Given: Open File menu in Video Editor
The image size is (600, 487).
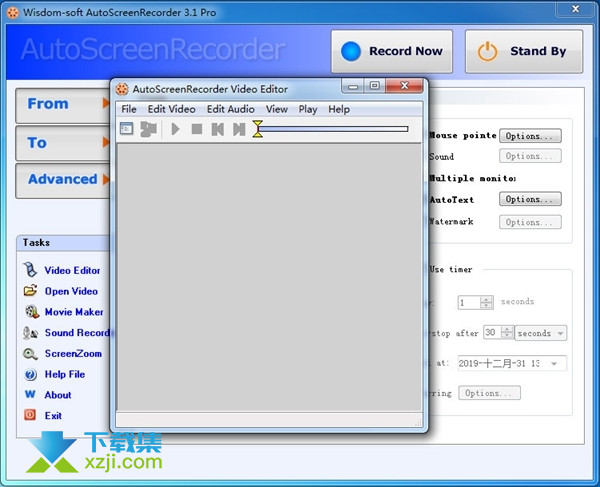Looking at the screenshot, I should click(129, 109).
